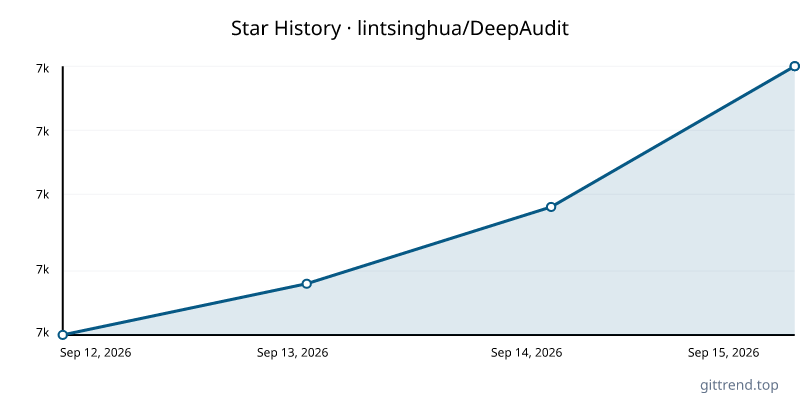Screen dimensions: 800x400
Task: Click the Sep 14, 2026 data point marker
Action: pos(551,207)
